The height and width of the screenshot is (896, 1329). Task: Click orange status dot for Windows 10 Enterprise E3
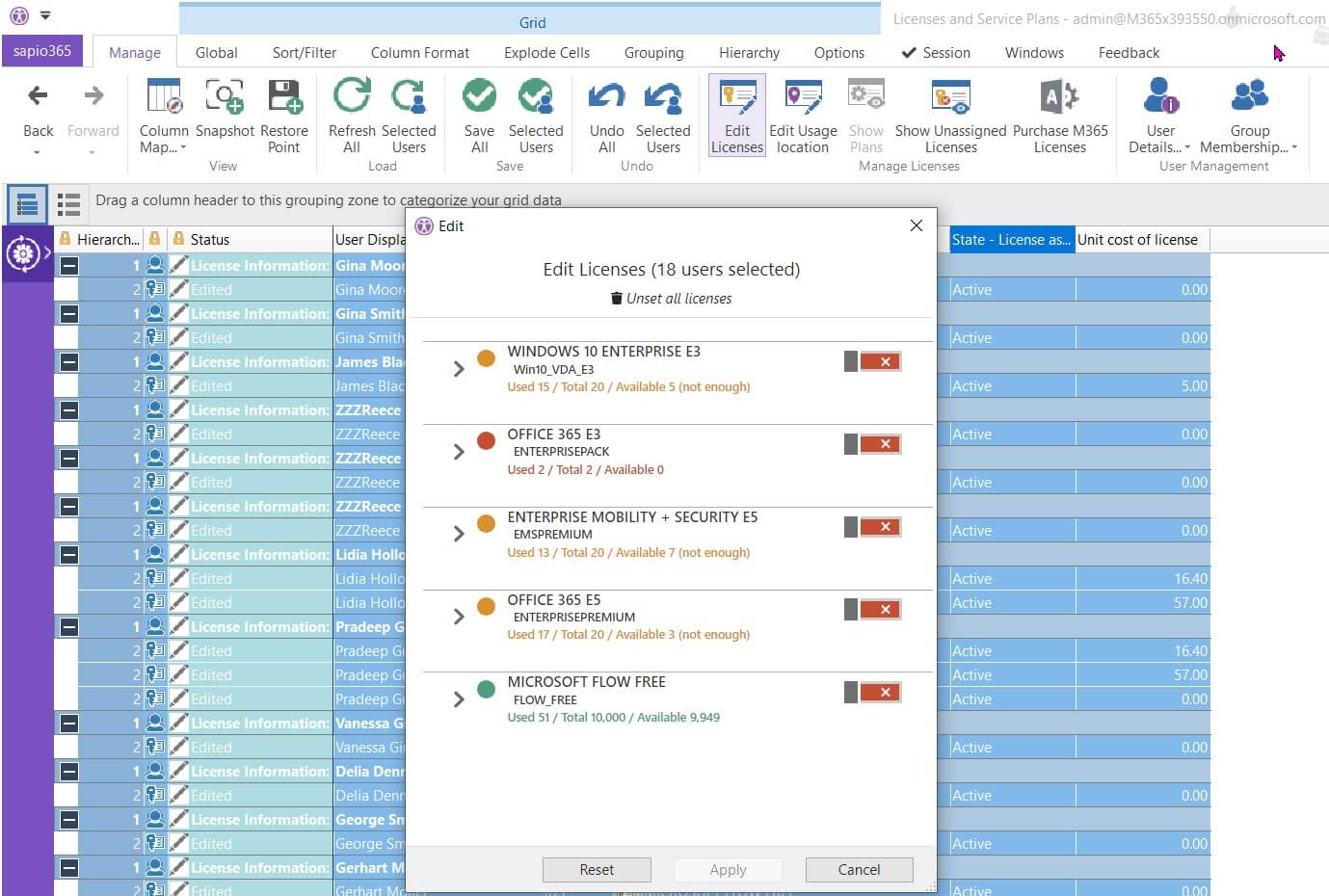coord(487,358)
